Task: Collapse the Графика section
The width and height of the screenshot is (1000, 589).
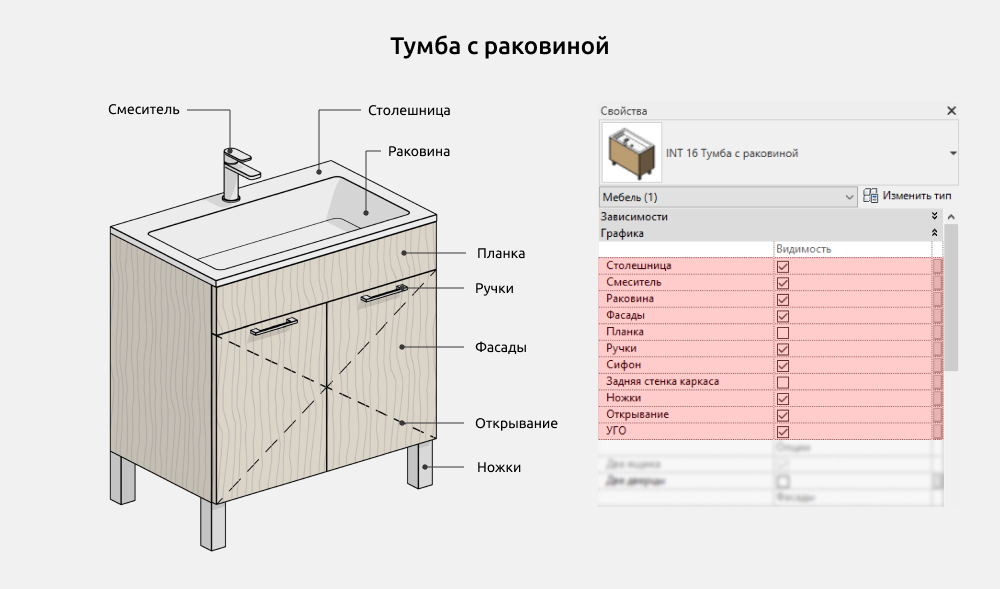Action: point(934,233)
